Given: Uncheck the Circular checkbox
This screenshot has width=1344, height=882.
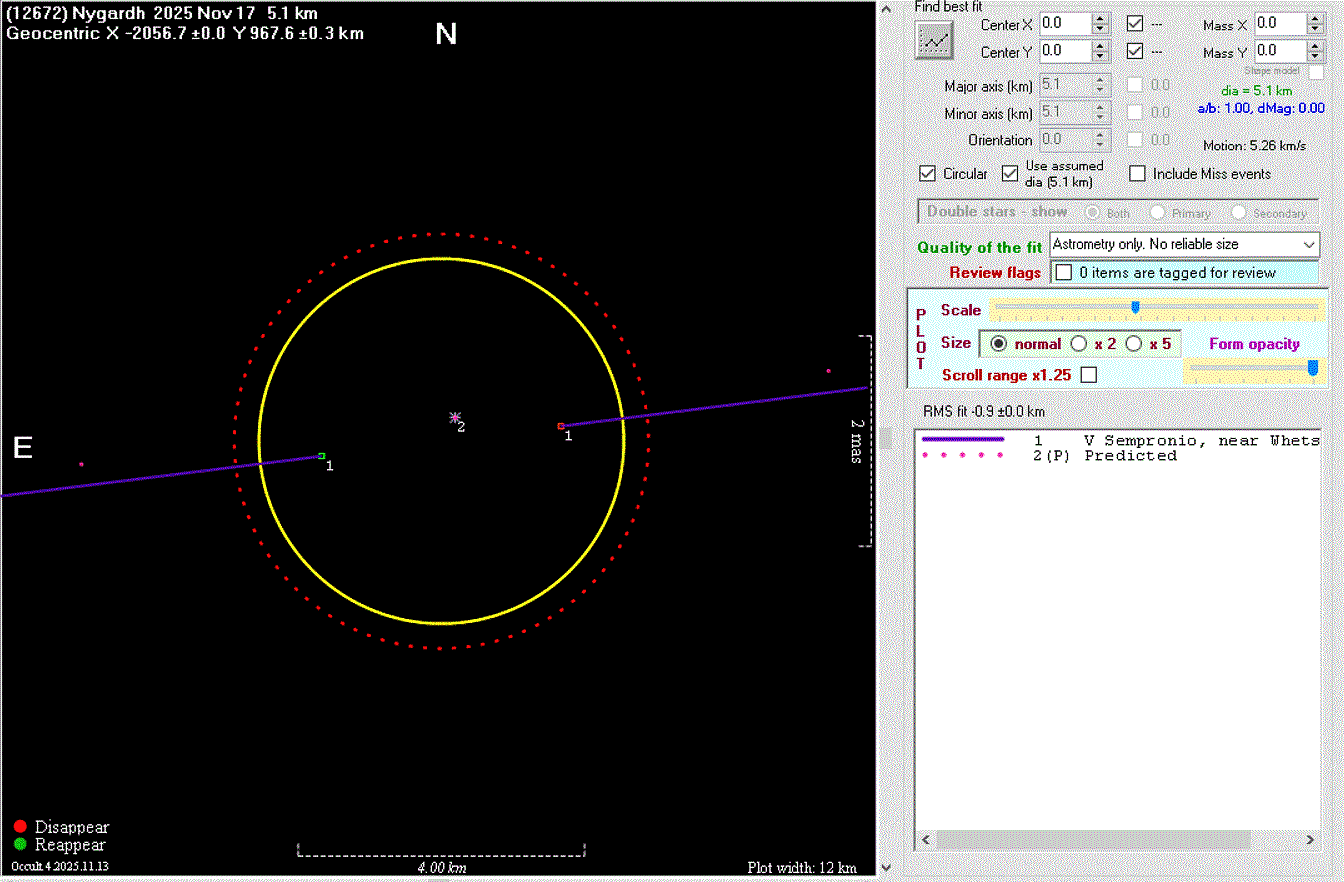Looking at the screenshot, I should [928, 174].
